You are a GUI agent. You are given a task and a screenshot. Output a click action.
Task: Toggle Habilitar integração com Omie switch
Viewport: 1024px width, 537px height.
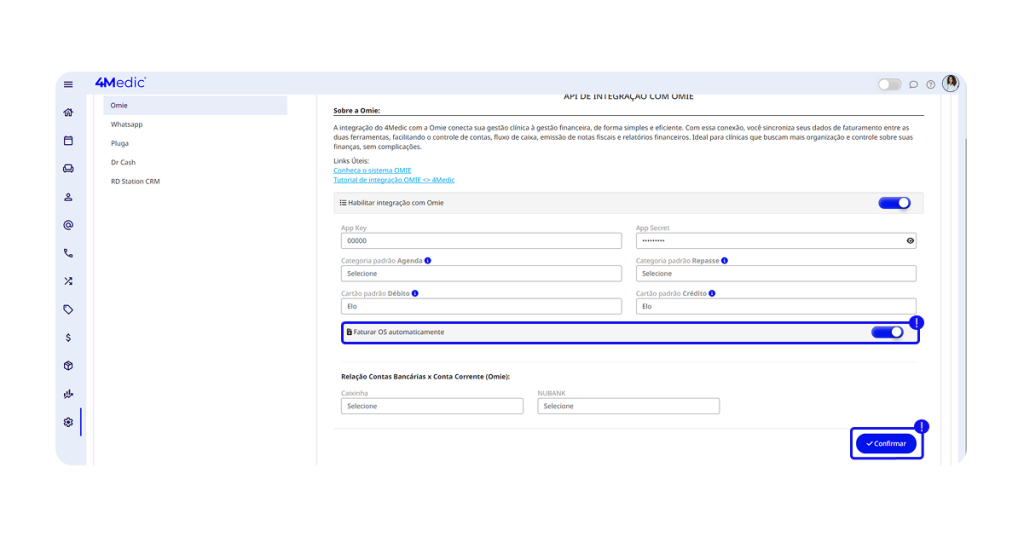point(894,203)
